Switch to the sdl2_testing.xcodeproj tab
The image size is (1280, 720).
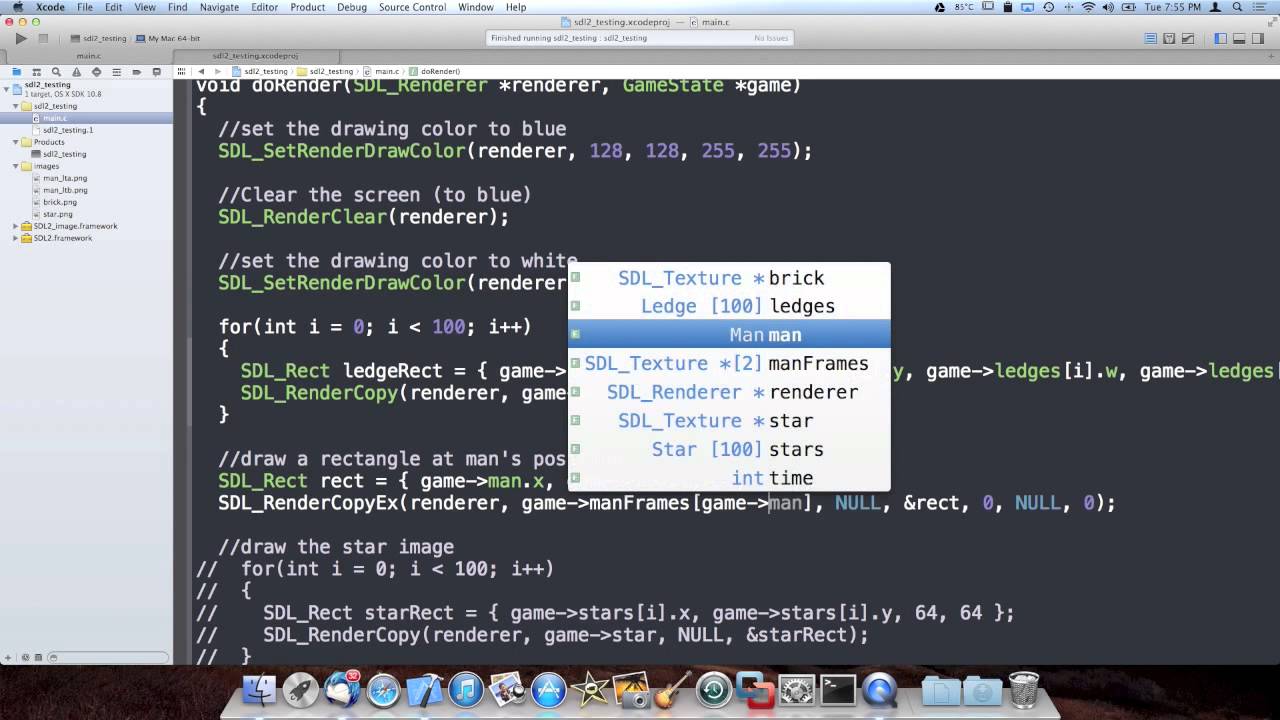255,56
